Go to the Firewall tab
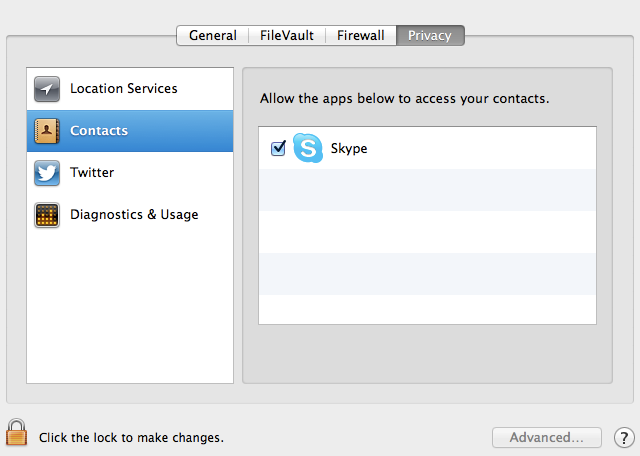Image resolution: width=640 pixels, height=456 pixels. pyautogui.click(x=361, y=36)
